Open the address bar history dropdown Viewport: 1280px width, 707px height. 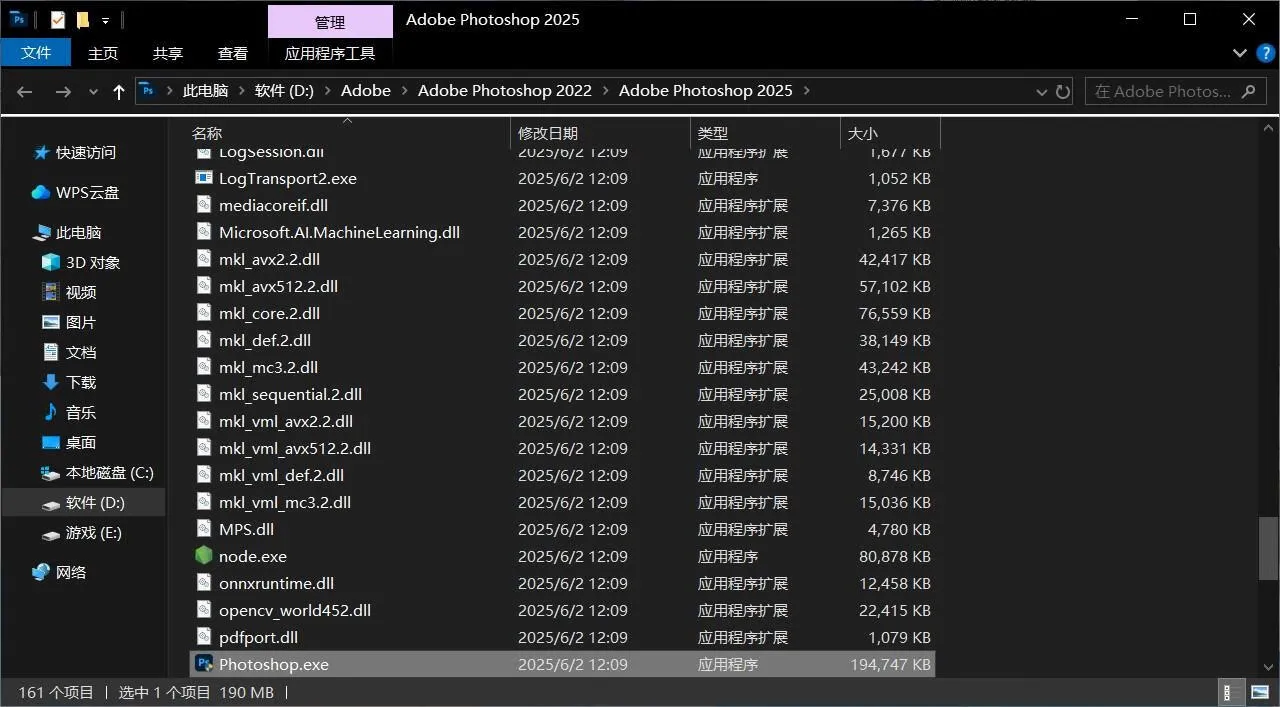coord(1041,91)
